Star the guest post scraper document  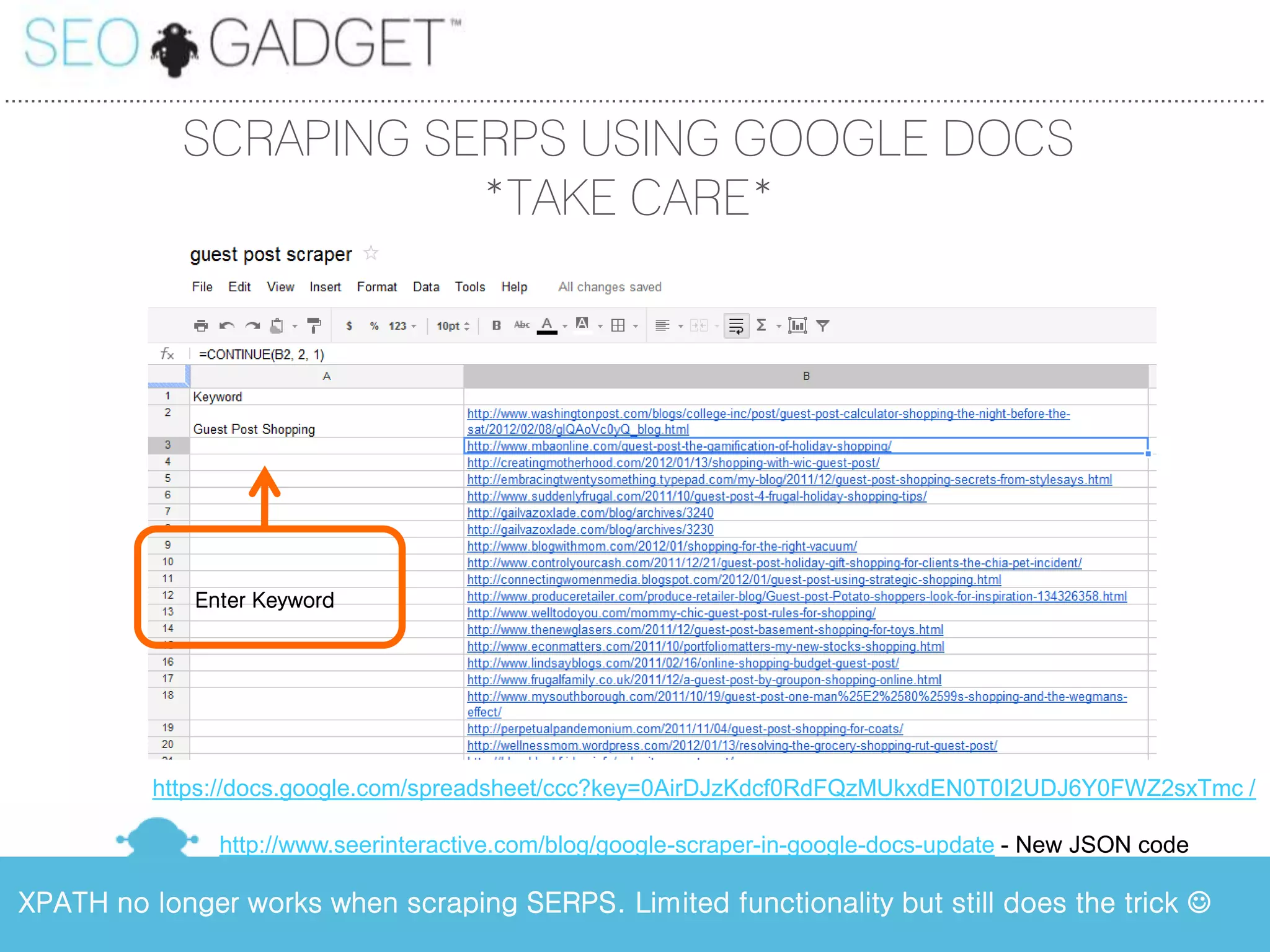tap(371, 253)
